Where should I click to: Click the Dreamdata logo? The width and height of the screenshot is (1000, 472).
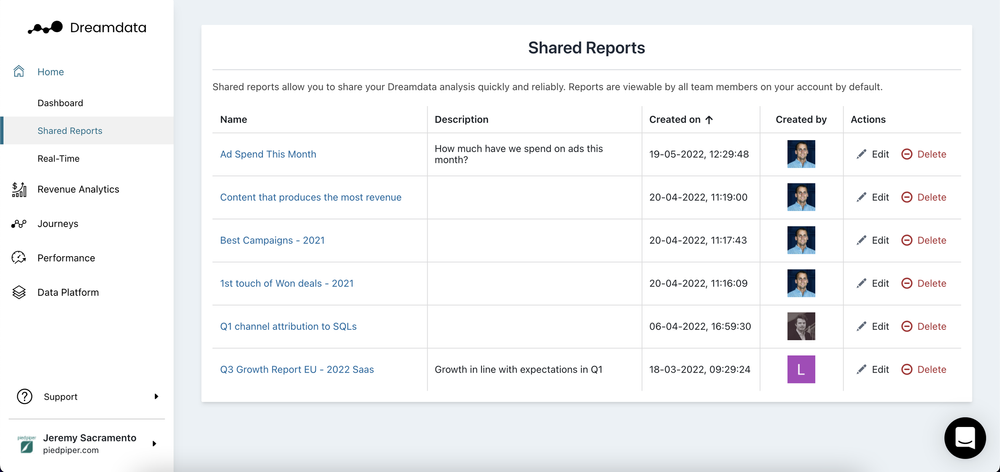point(87,27)
